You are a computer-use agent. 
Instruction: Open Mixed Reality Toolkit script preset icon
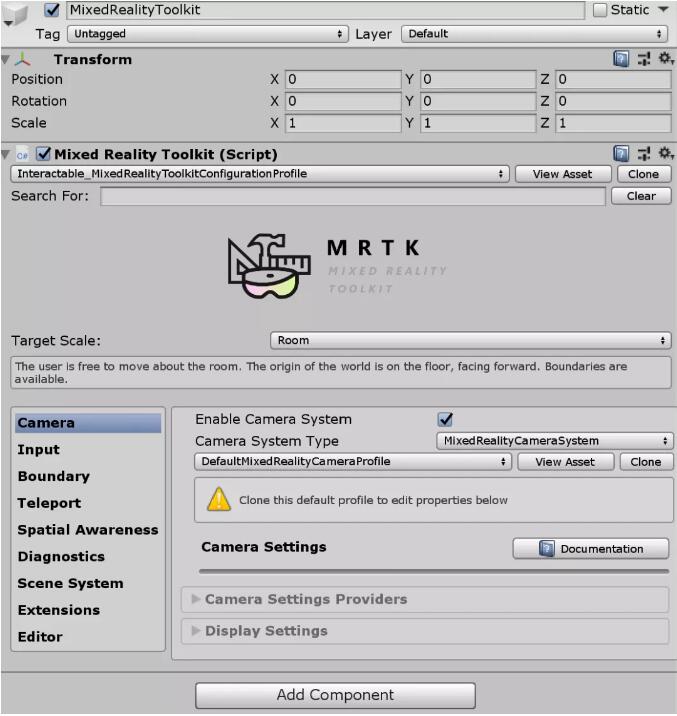pyautogui.click(x=644, y=154)
